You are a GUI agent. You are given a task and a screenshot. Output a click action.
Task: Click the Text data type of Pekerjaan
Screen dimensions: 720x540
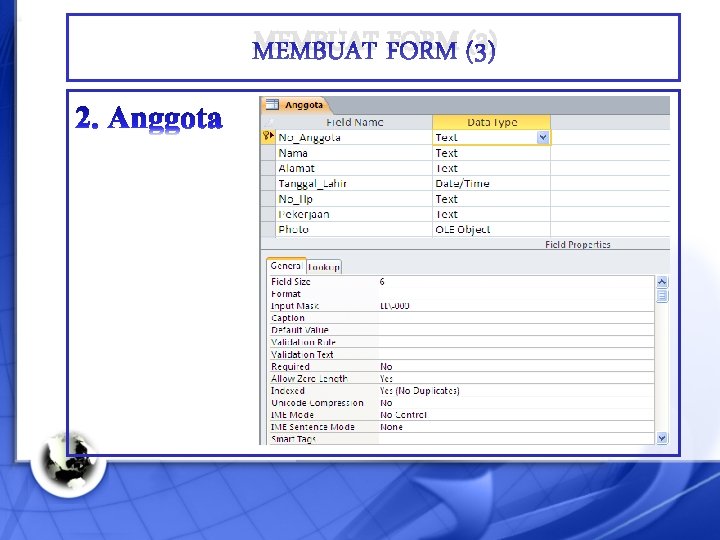coord(491,214)
